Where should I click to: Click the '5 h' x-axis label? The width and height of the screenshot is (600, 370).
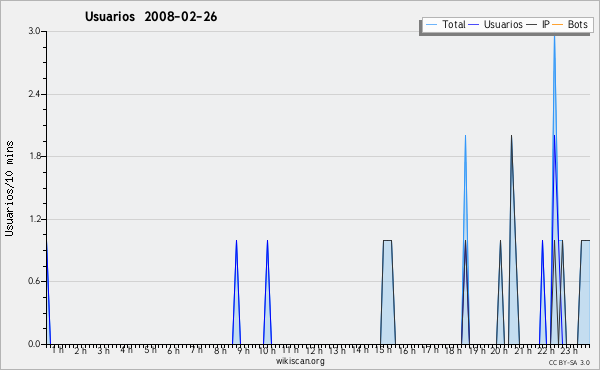click(150, 350)
